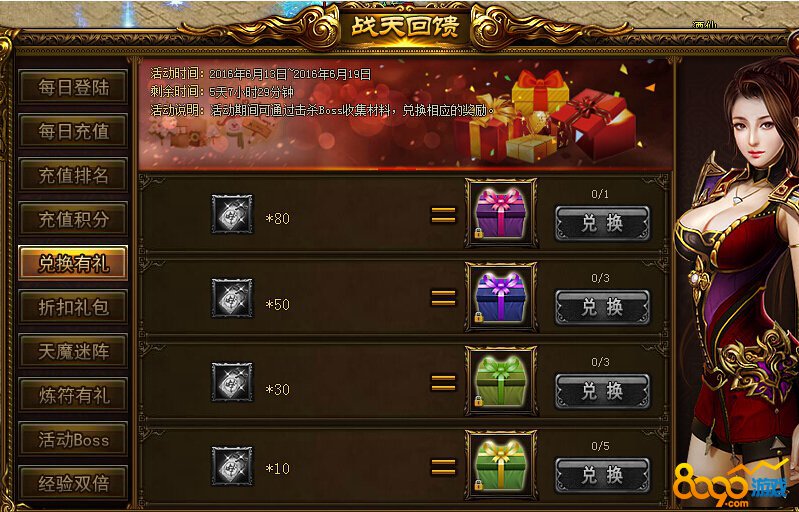Click 兑换 for the 50-material reward
Image resolution: width=799 pixels, height=512 pixels.
(x=602, y=307)
